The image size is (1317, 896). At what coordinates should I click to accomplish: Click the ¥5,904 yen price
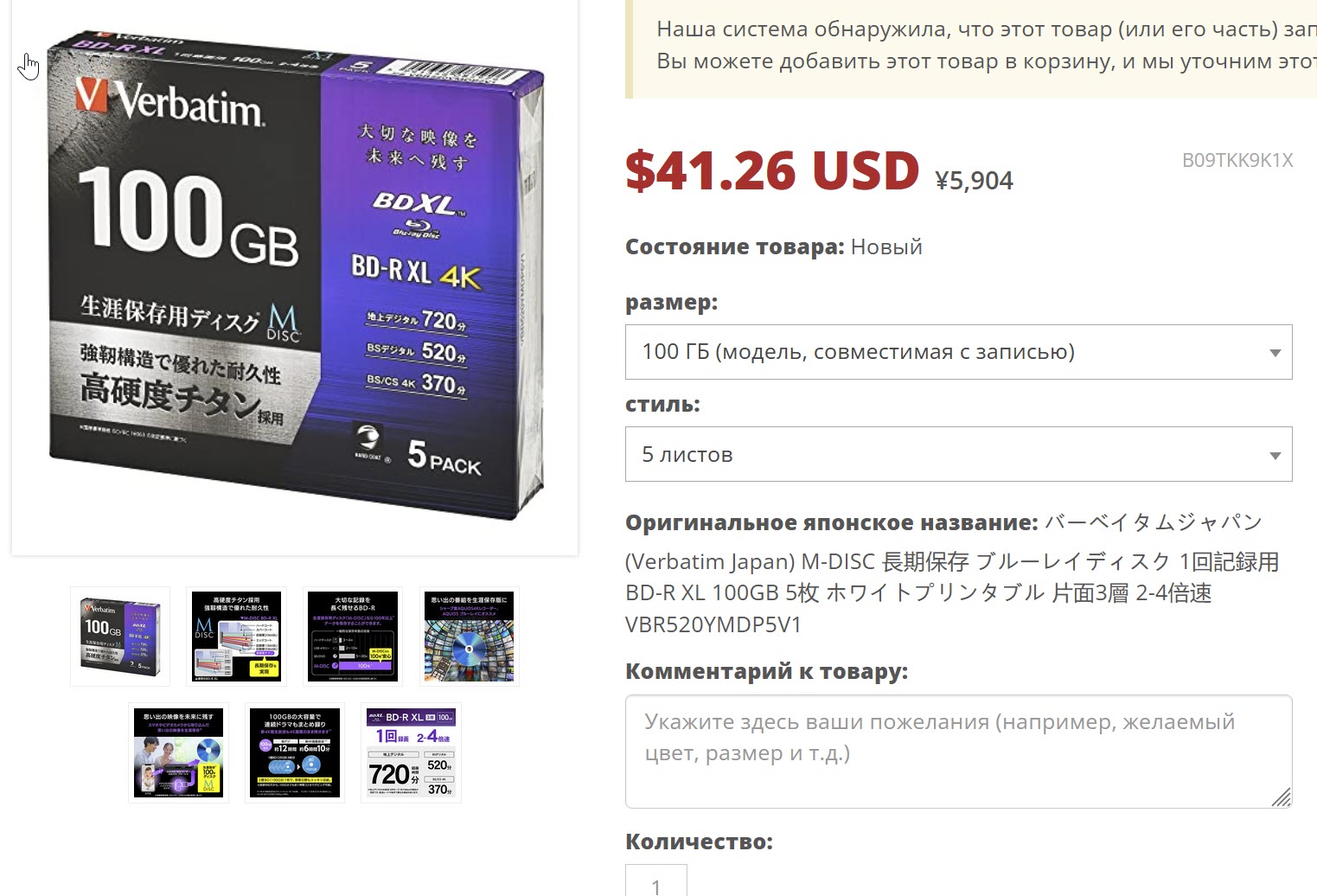pos(974,181)
